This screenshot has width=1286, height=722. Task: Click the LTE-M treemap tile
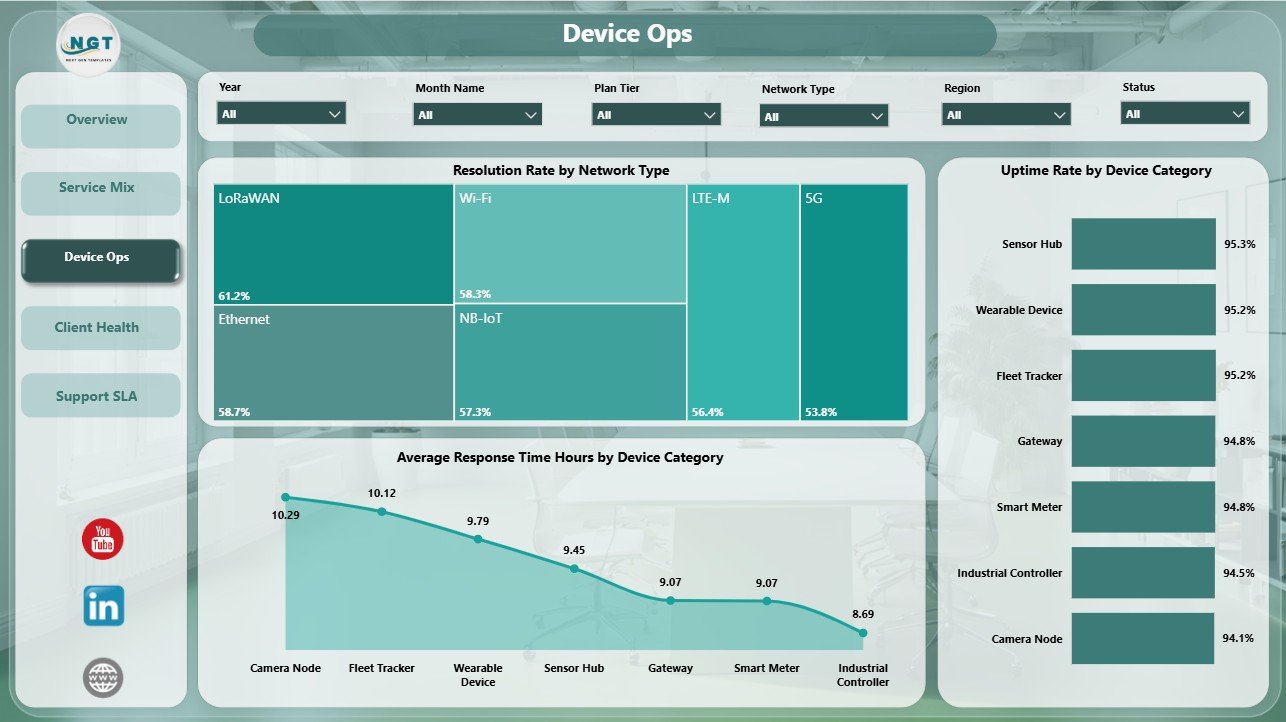tap(743, 302)
